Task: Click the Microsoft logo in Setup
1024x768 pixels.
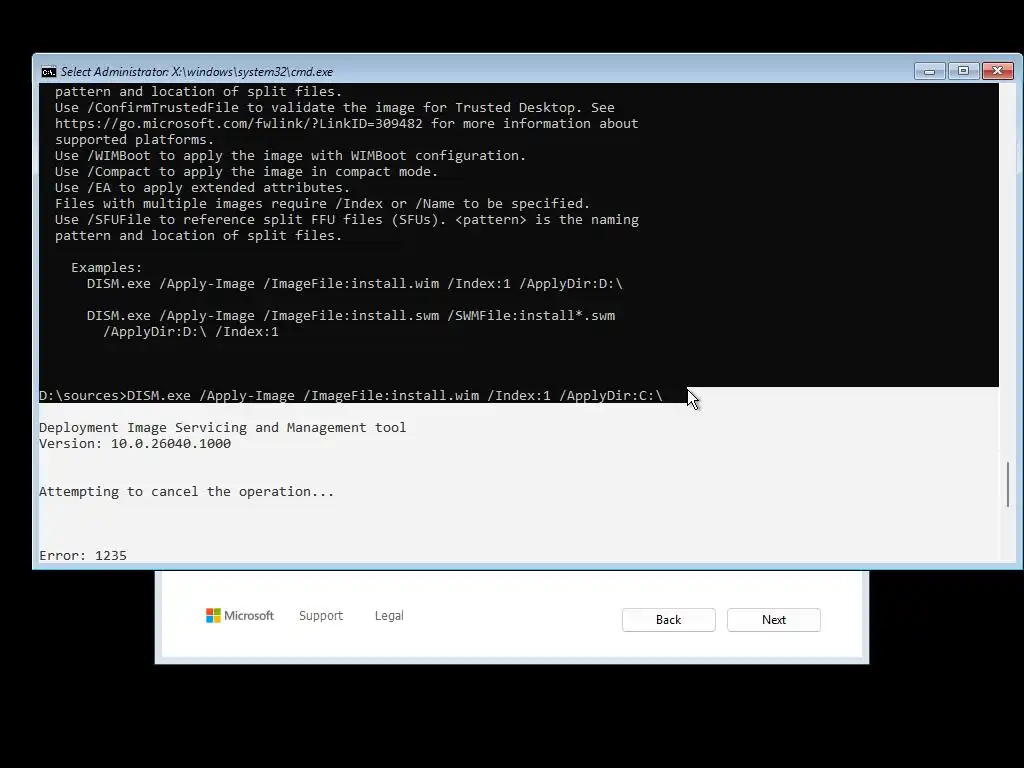Action: point(240,615)
